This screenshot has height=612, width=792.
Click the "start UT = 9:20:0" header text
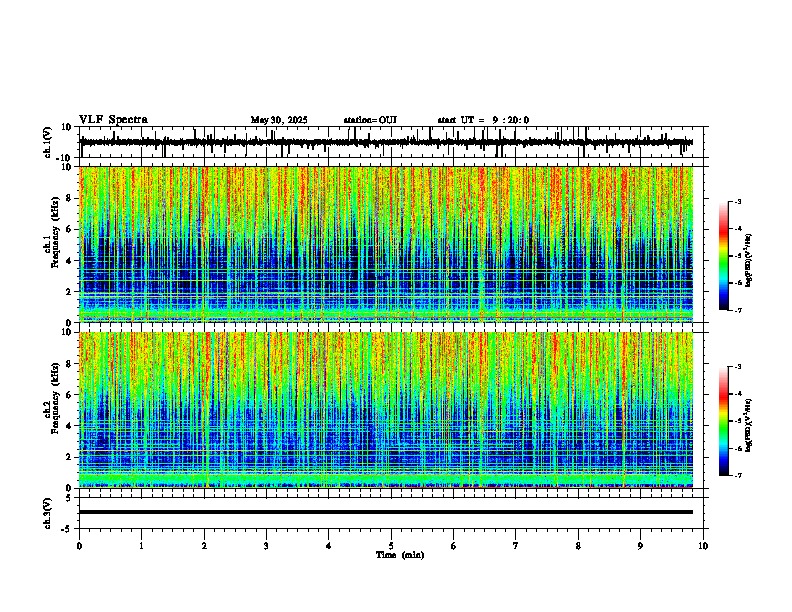[x=483, y=120]
